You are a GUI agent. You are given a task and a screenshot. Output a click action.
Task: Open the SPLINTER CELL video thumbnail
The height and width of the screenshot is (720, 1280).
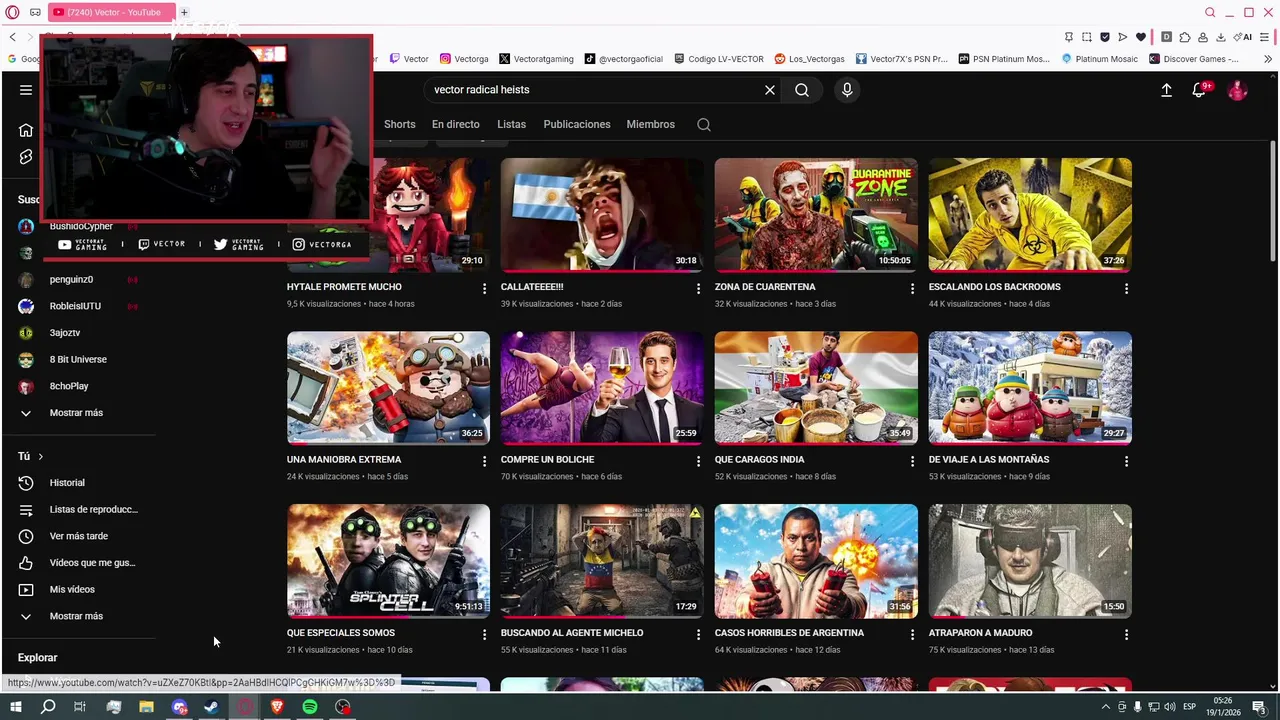[388, 561]
